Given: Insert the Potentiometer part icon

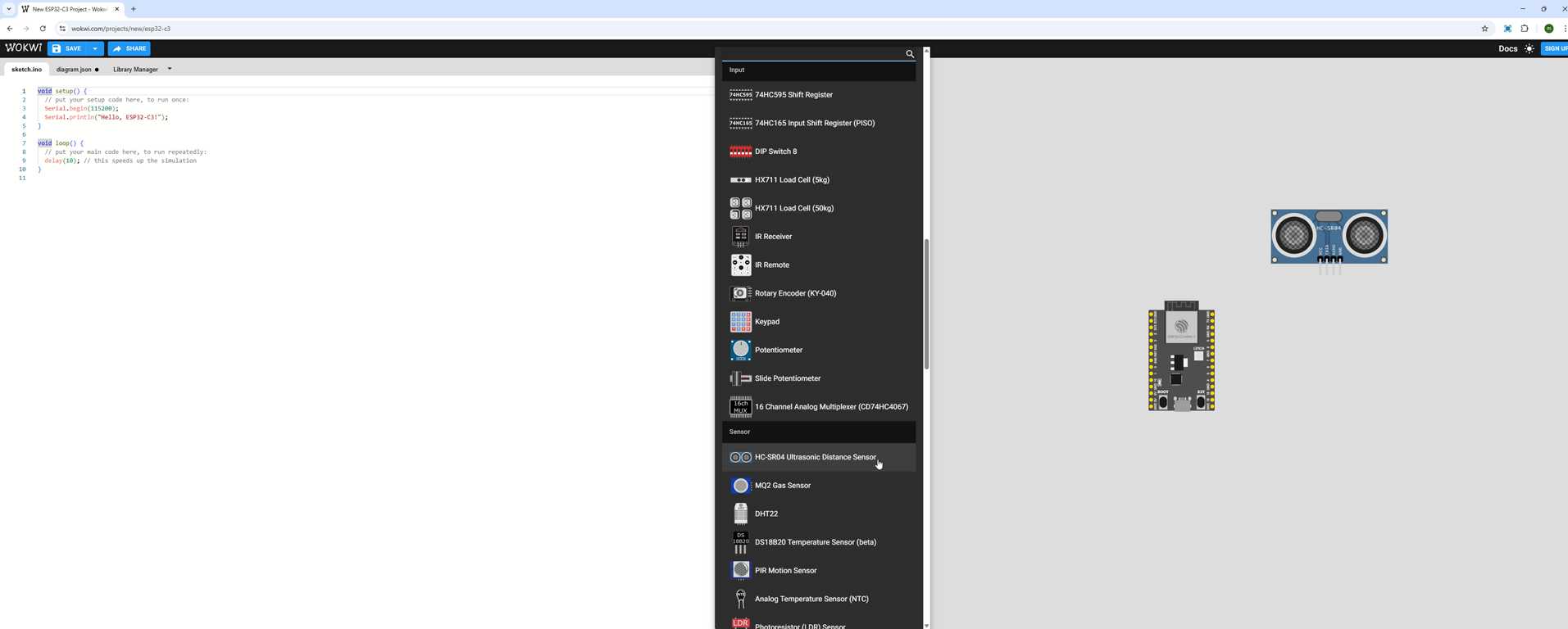Looking at the screenshot, I should pyautogui.click(x=740, y=350).
